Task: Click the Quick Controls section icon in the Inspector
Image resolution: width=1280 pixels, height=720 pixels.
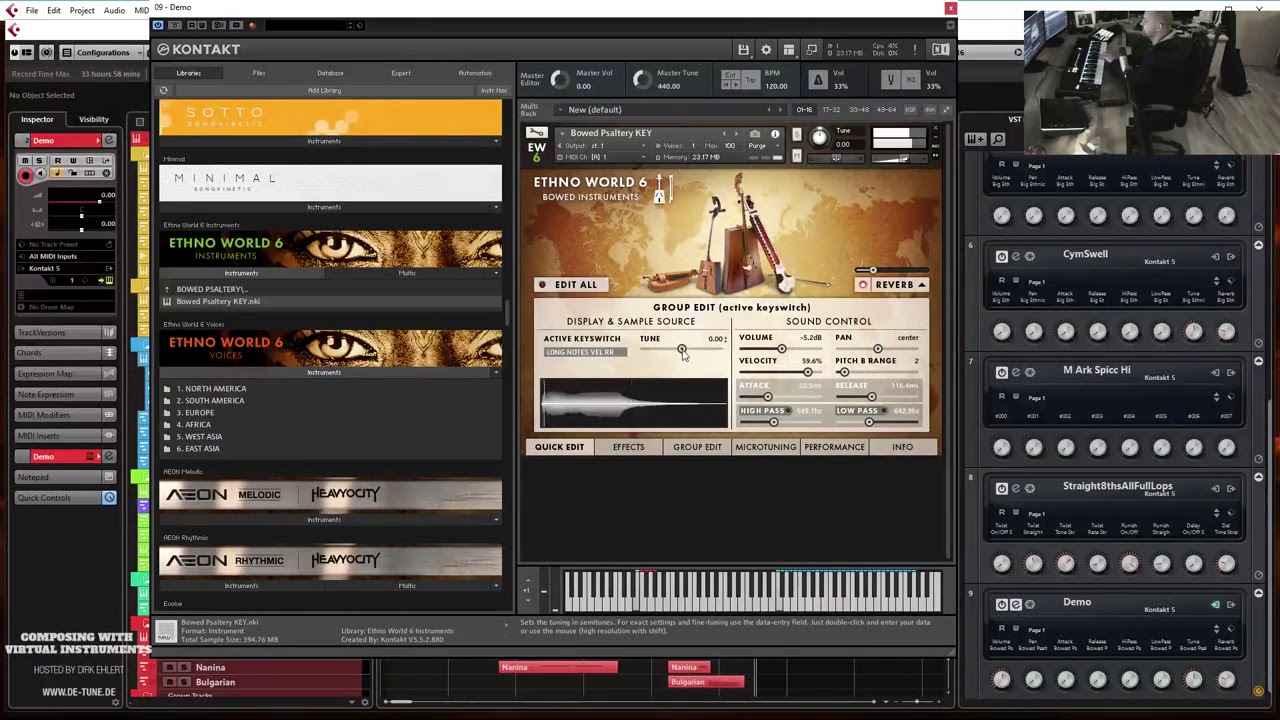Action: point(109,498)
